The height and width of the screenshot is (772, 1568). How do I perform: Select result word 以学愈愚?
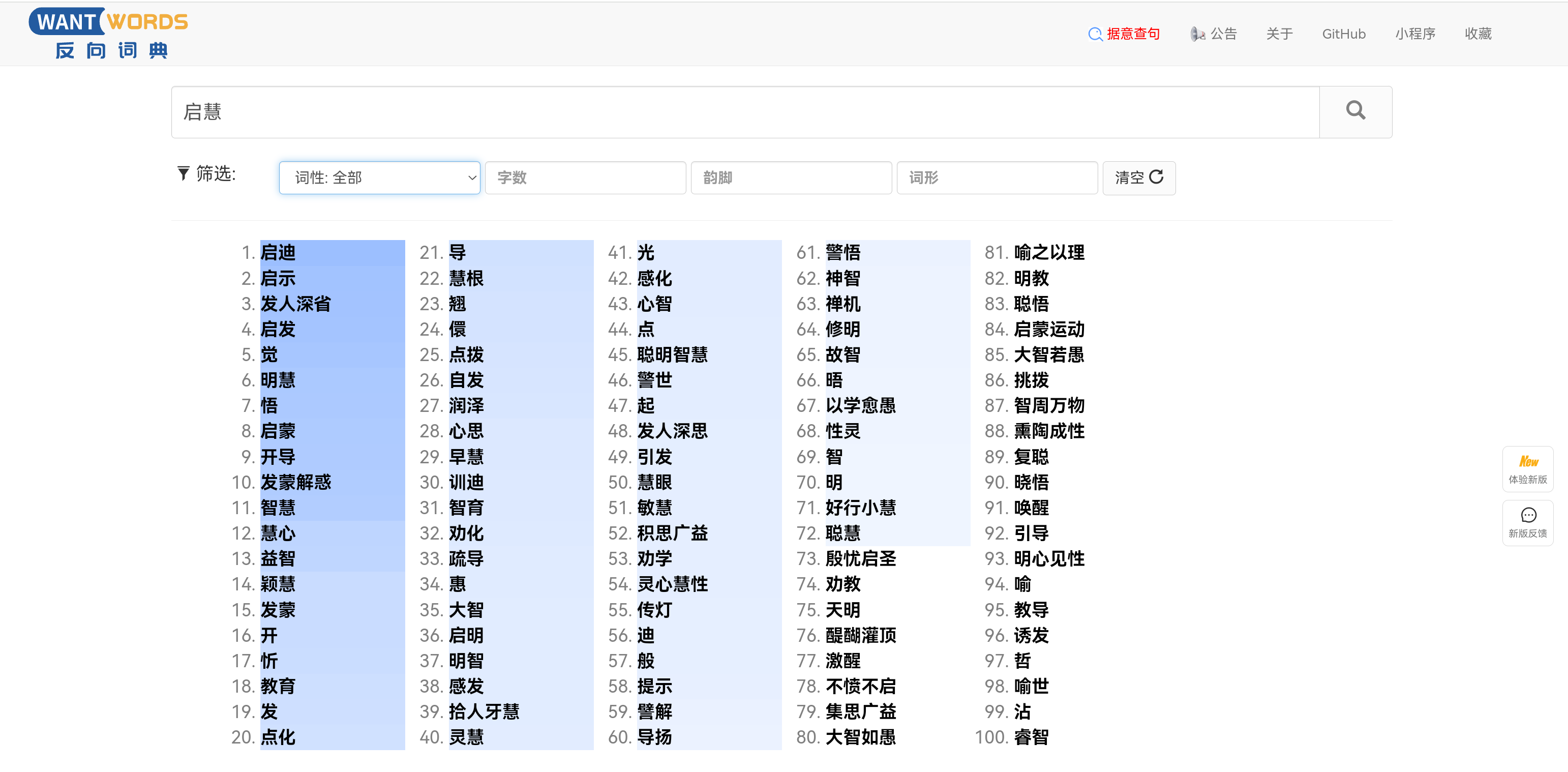pos(861,405)
